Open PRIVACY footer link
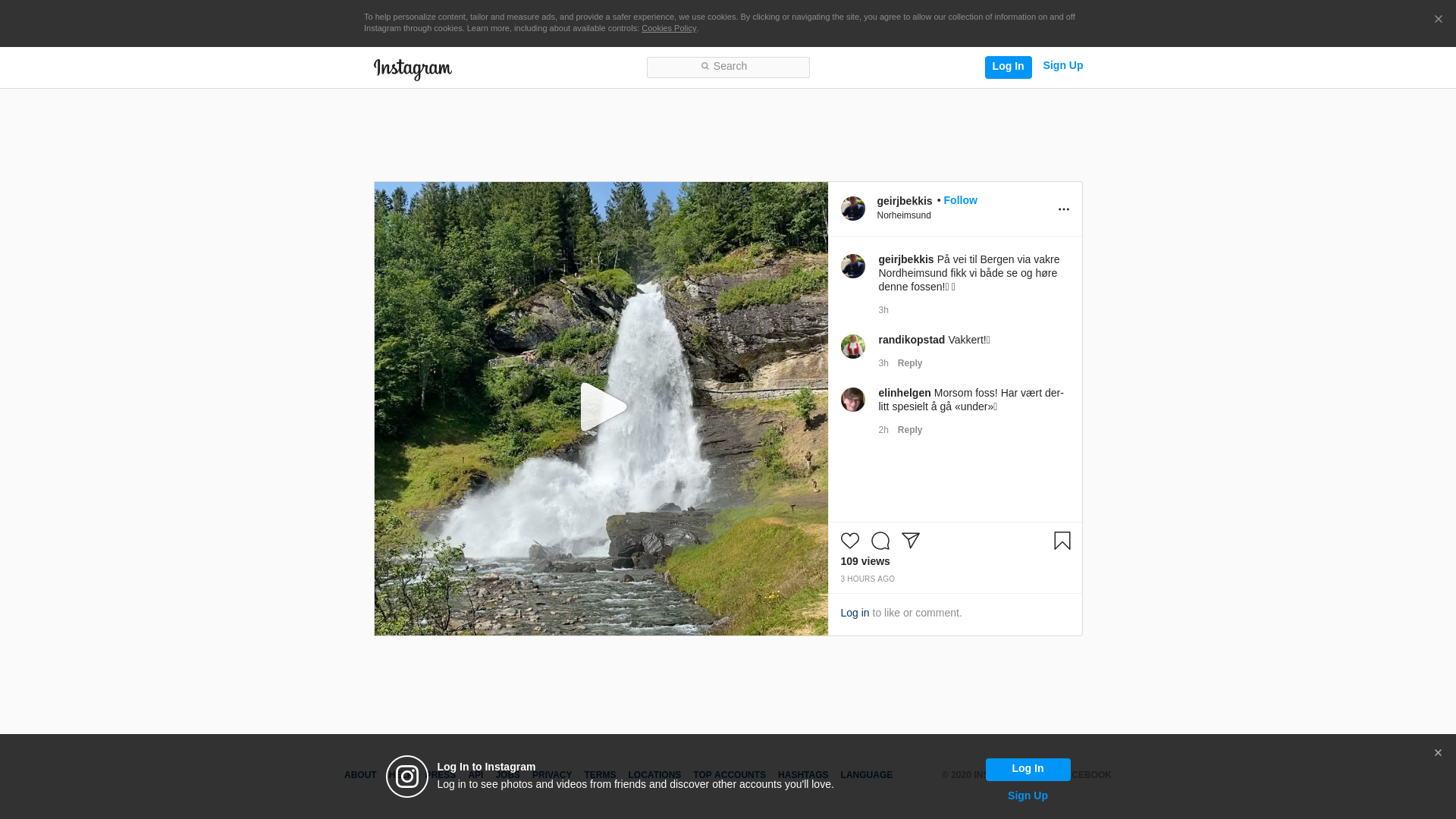Screen dimensions: 1456x819 (551, 775)
